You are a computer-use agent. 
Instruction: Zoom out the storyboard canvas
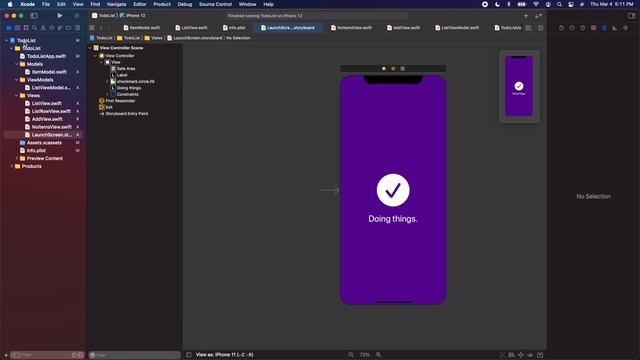pos(351,355)
